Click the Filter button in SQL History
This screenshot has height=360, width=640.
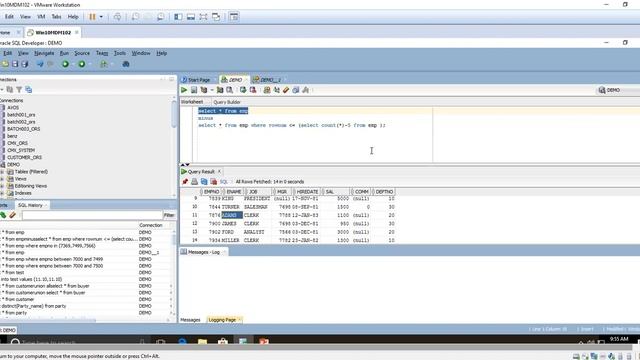pos(169,215)
